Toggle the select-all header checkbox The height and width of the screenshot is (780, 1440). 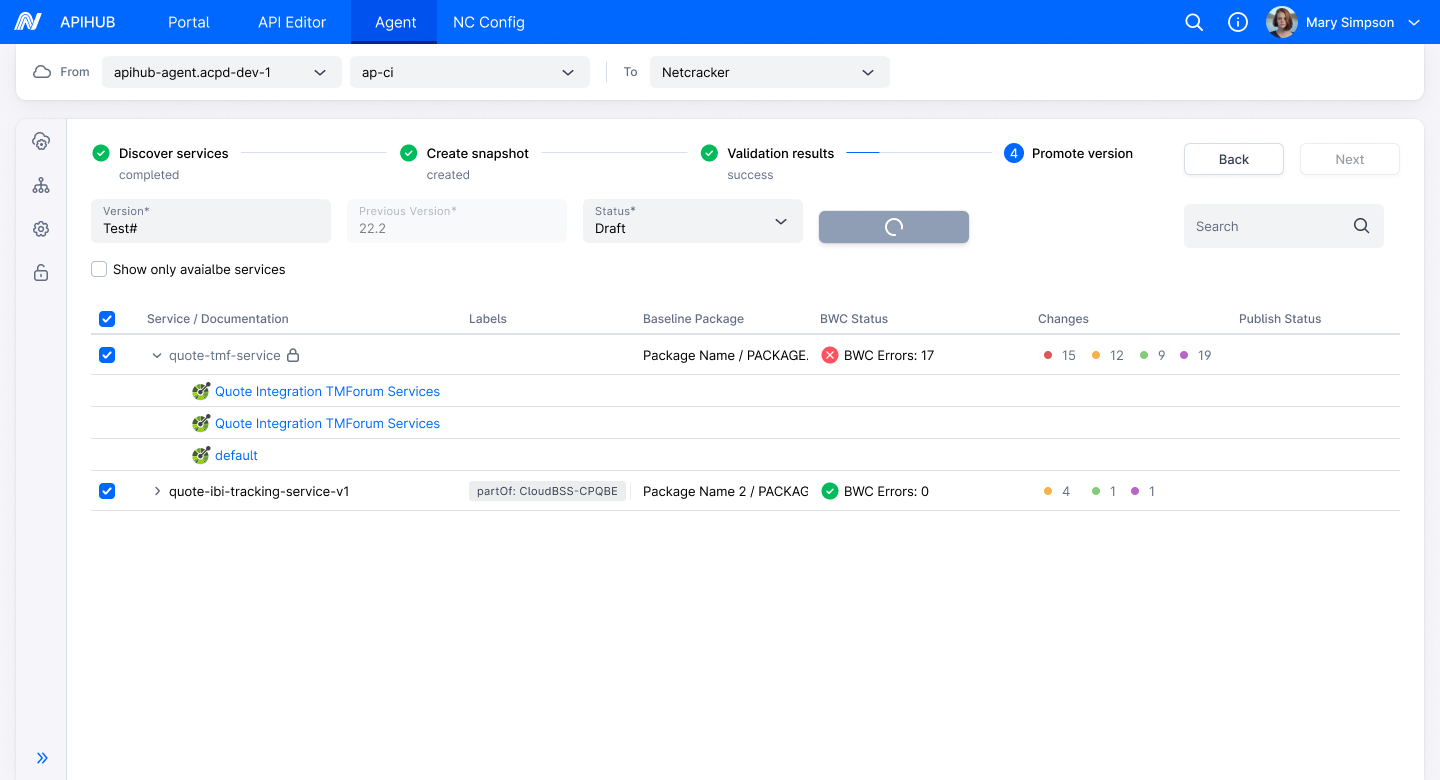pos(107,319)
